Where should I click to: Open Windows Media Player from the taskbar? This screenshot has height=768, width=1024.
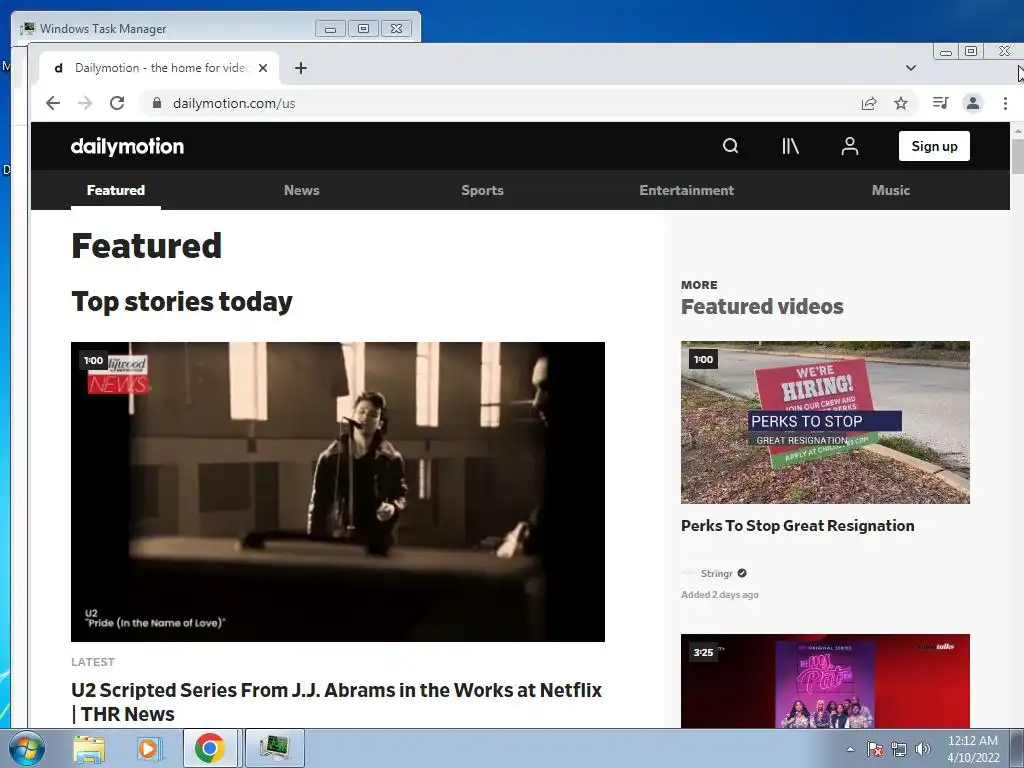click(x=150, y=748)
